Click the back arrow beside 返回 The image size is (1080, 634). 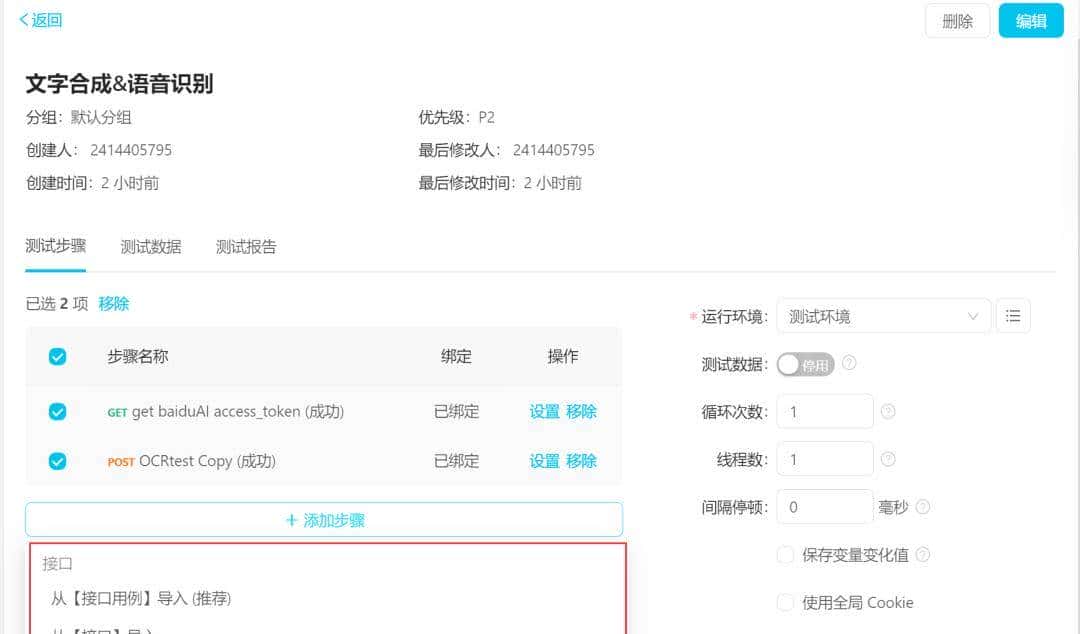click(25, 19)
